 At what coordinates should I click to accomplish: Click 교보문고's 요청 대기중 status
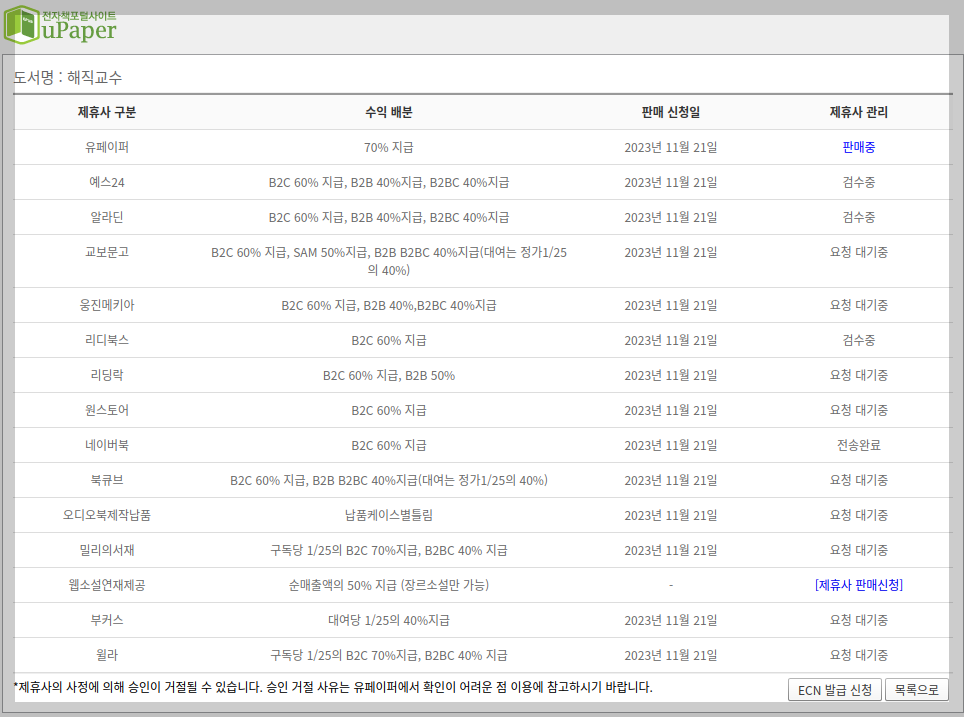(x=858, y=252)
